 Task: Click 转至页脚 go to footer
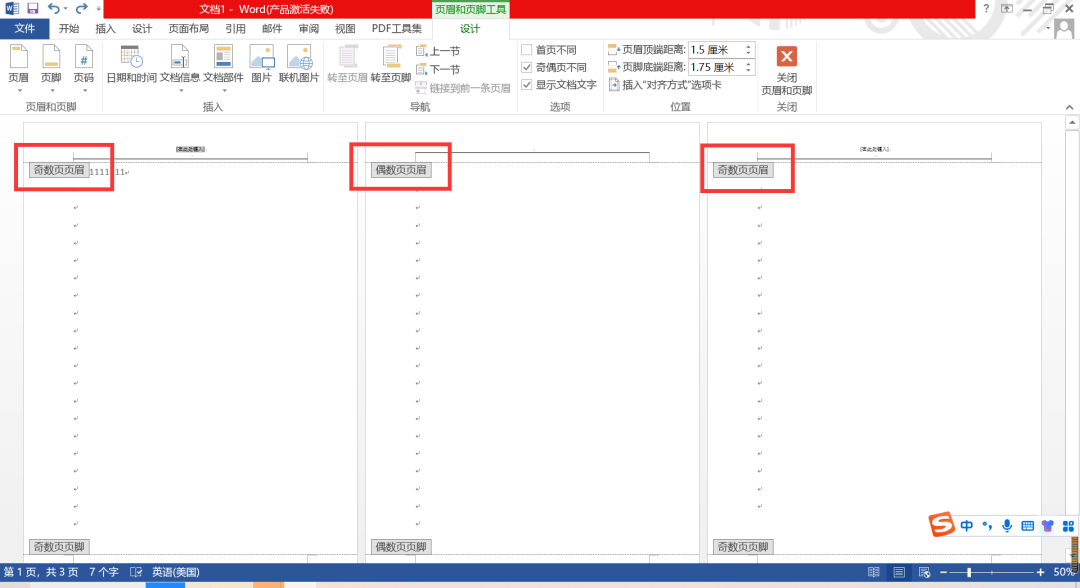(391, 65)
